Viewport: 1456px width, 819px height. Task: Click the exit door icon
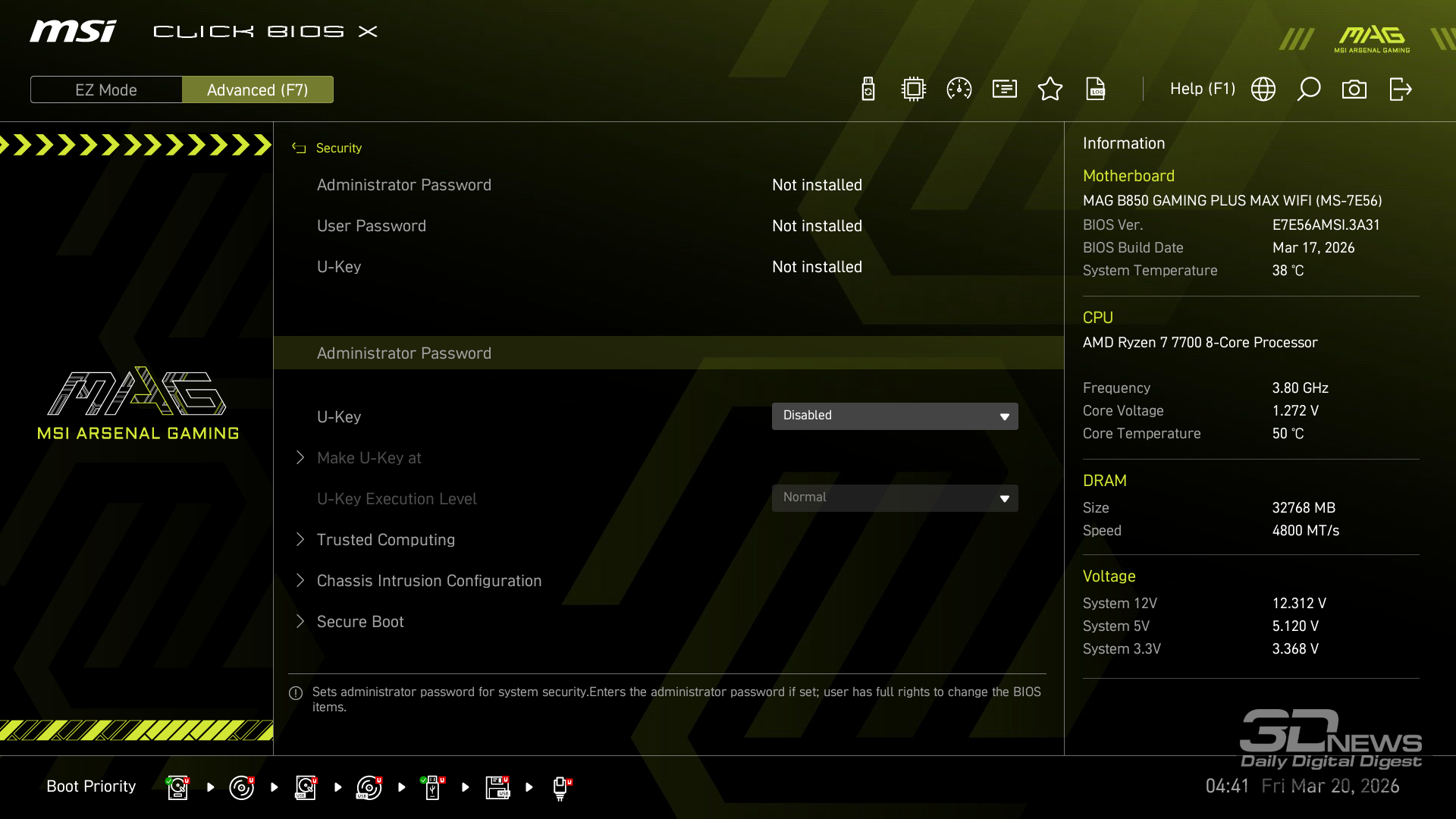point(1400,89)
